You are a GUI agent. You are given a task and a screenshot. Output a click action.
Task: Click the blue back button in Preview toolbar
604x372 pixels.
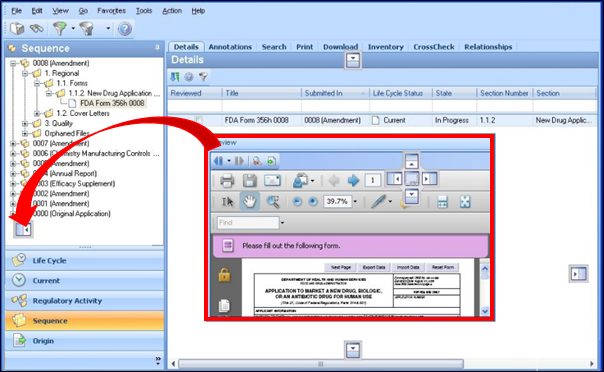tap(218, 161)
